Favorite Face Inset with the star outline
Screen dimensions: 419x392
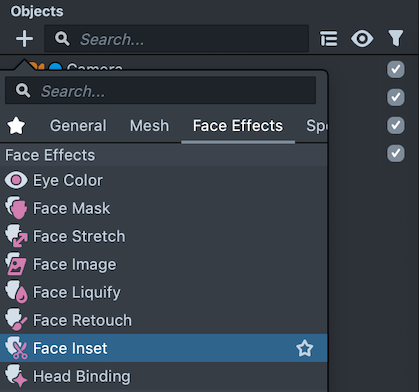[305, 348]
